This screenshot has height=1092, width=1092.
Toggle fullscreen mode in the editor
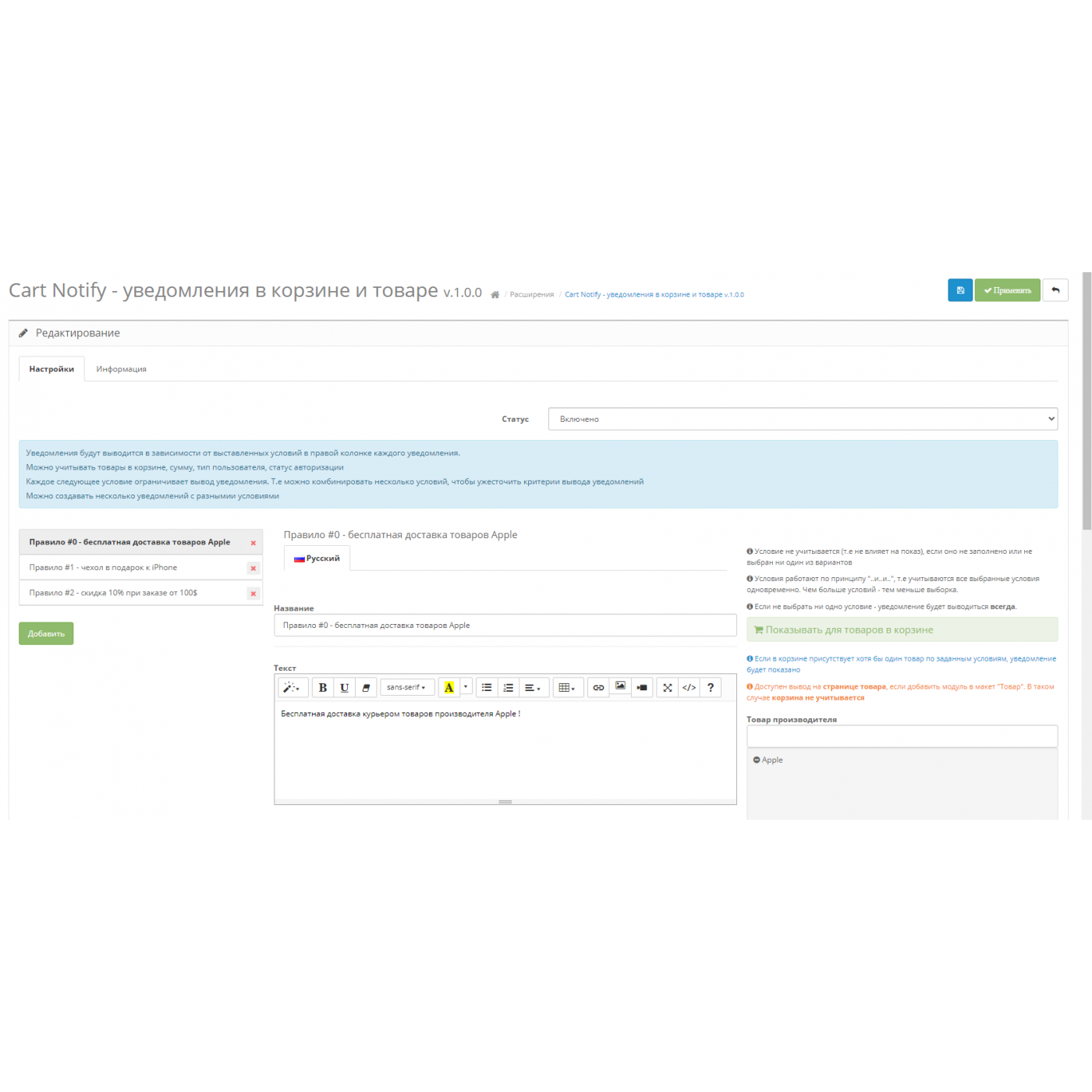click(x=667, y=688)
